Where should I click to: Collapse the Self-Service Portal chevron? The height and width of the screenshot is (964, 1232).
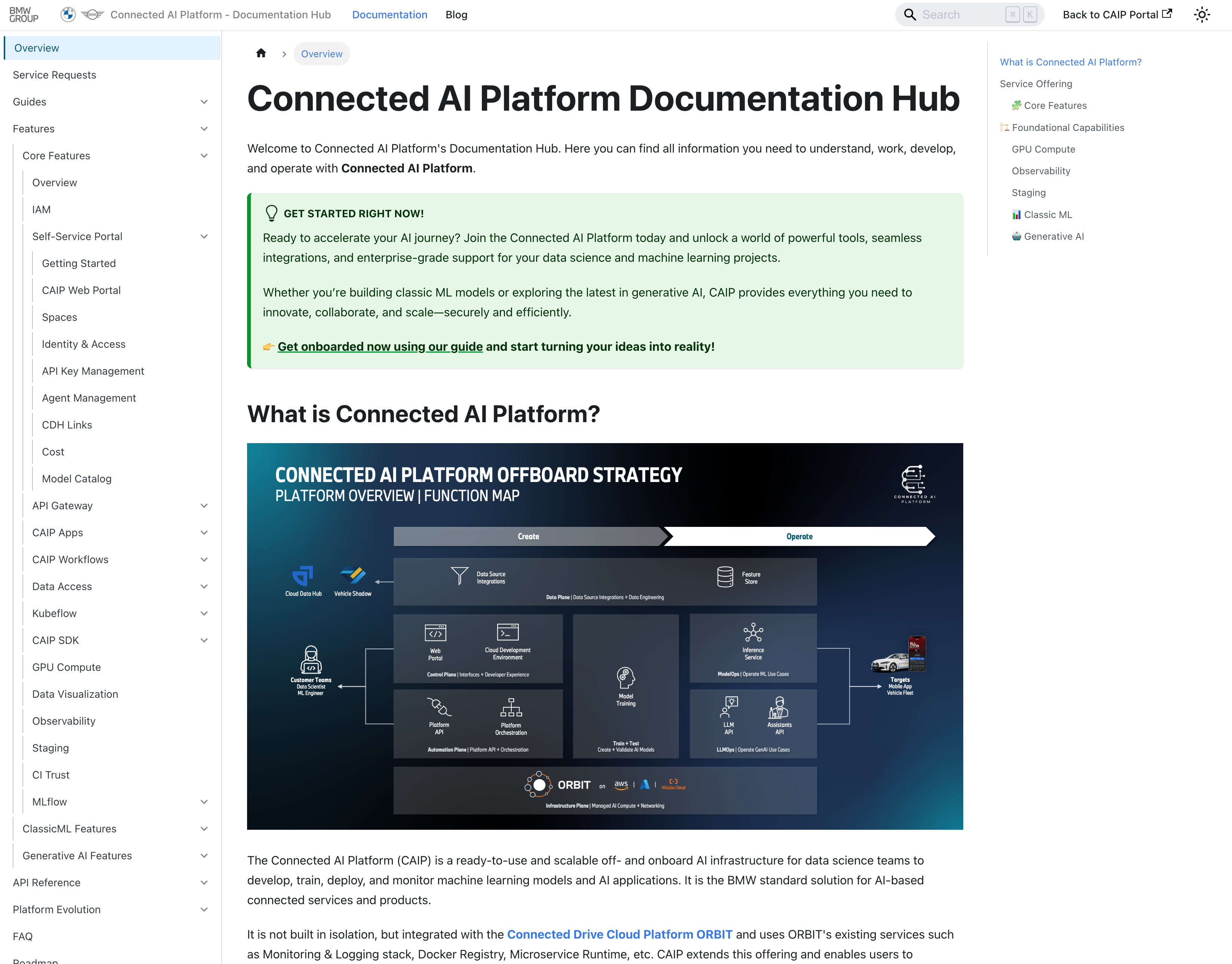tap(204, 236)
